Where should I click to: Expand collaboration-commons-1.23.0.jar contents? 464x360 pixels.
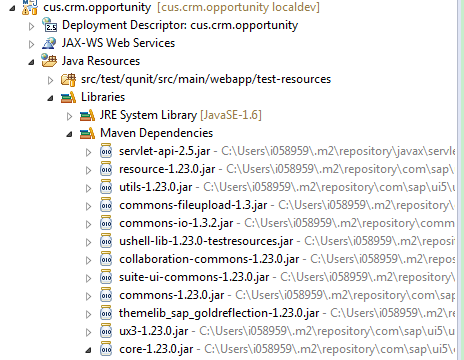[88, 260]
